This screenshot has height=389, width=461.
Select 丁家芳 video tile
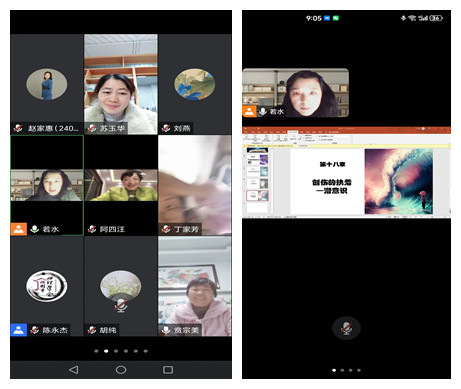coord(195,185)
